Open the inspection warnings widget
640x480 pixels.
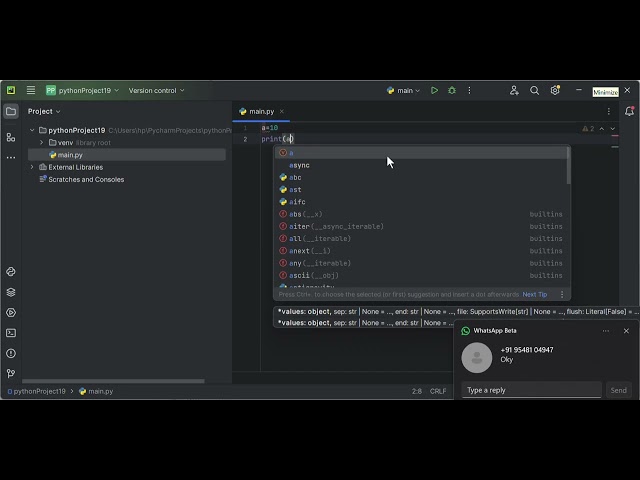tap(588, 129)
